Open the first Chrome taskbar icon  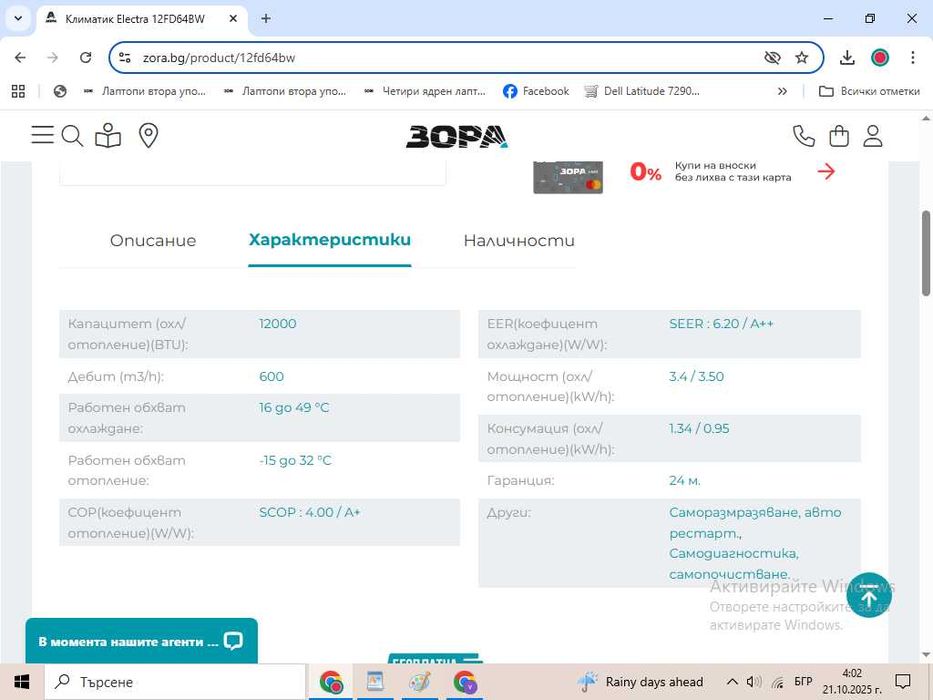[x=331, y=682]
